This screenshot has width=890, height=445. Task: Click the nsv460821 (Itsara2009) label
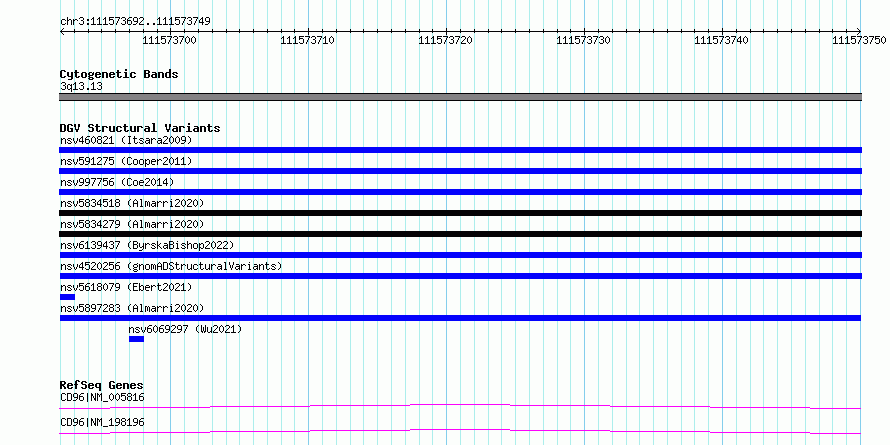[x=126, y=140]
